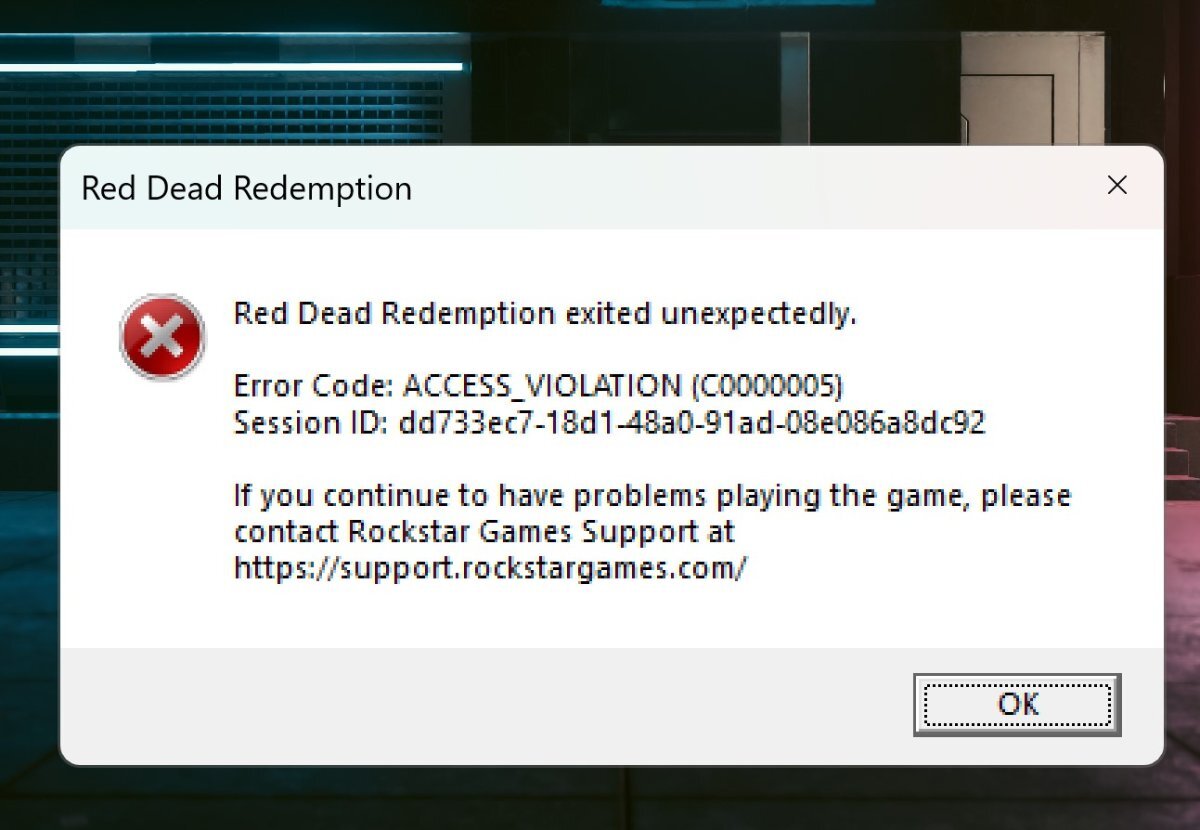Click the Session ID value text
Screen dimensions: 1200x830
692,423
